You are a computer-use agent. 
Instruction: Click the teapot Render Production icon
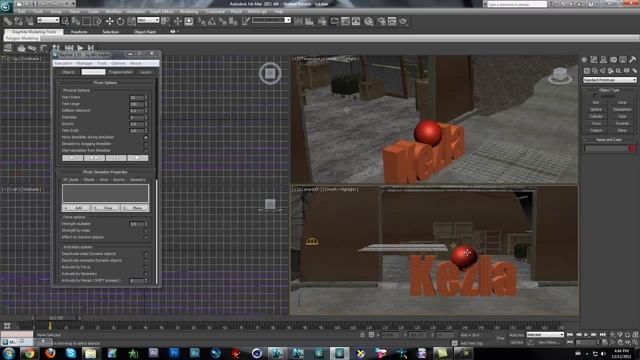pos(403,21)
